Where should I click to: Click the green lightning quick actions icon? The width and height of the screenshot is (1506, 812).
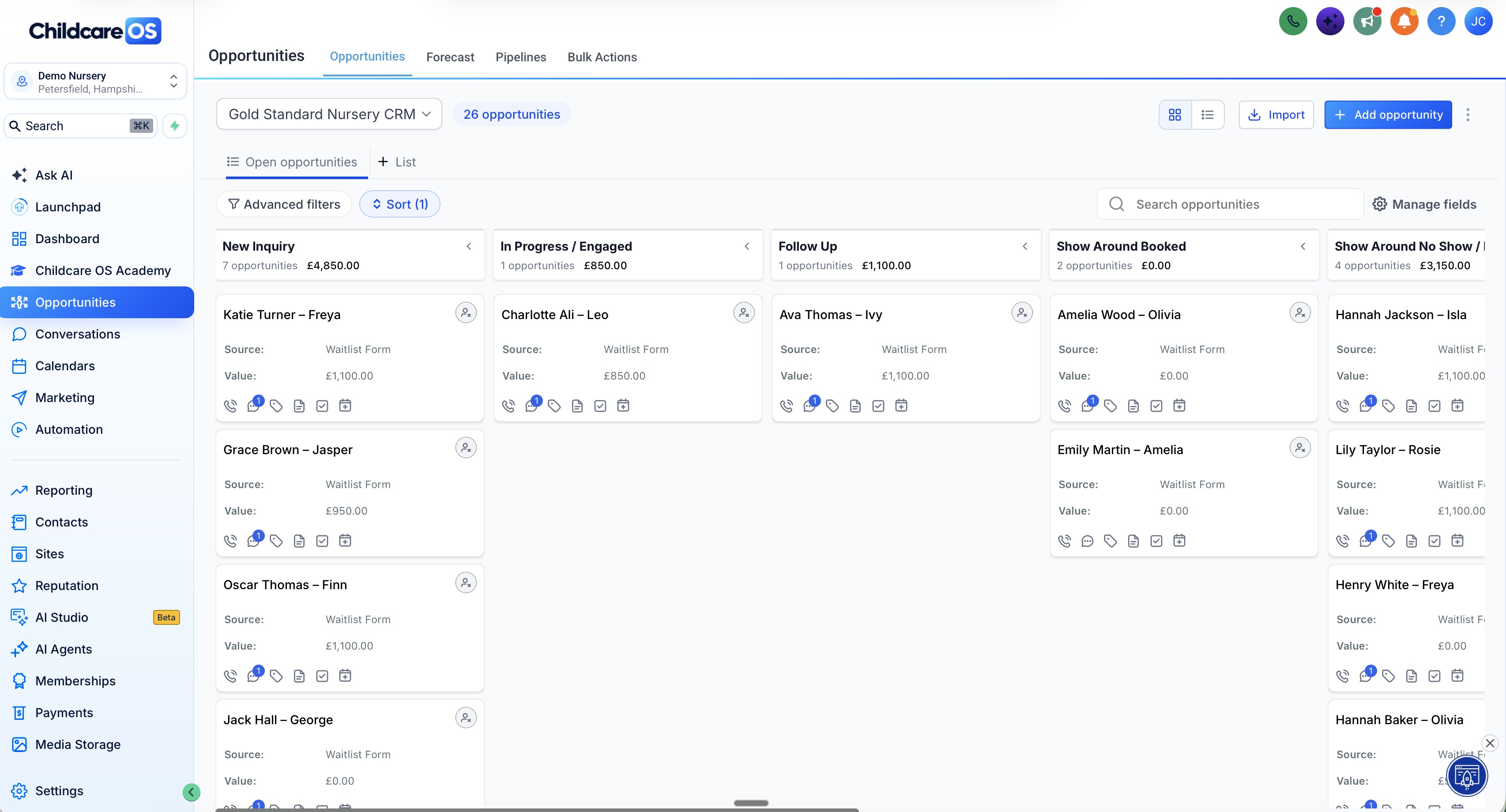point(174,126)
